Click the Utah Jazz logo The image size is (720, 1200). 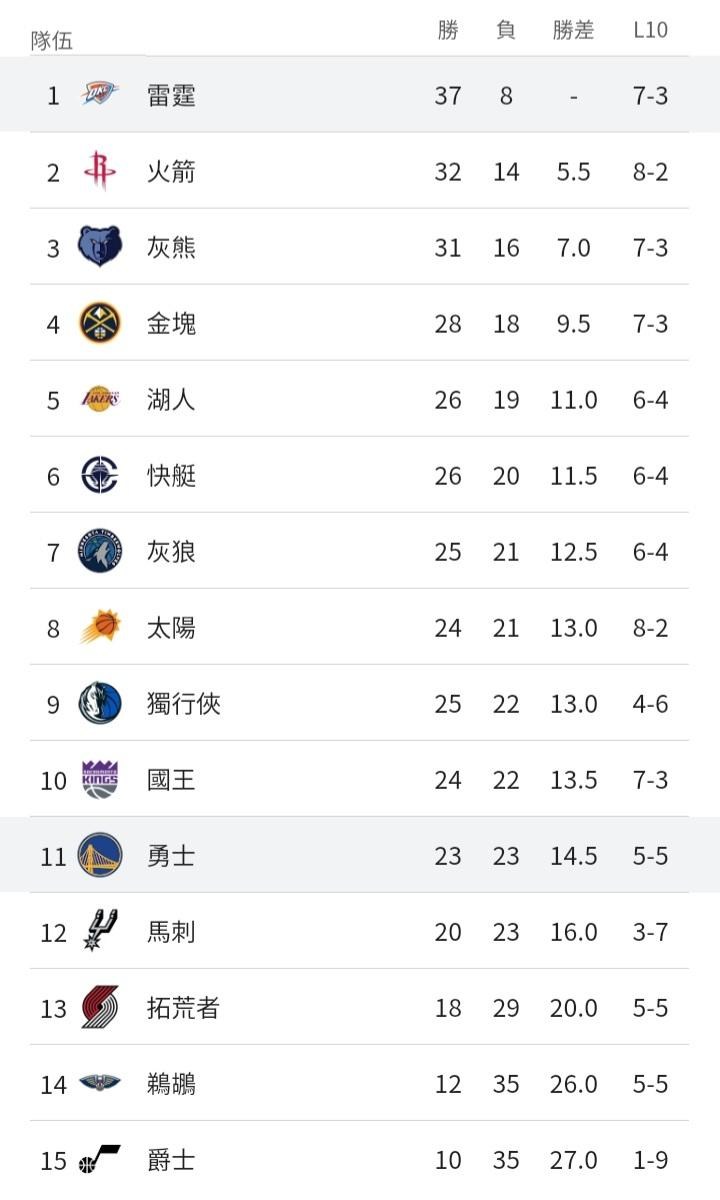click(x=100, y=1159)
